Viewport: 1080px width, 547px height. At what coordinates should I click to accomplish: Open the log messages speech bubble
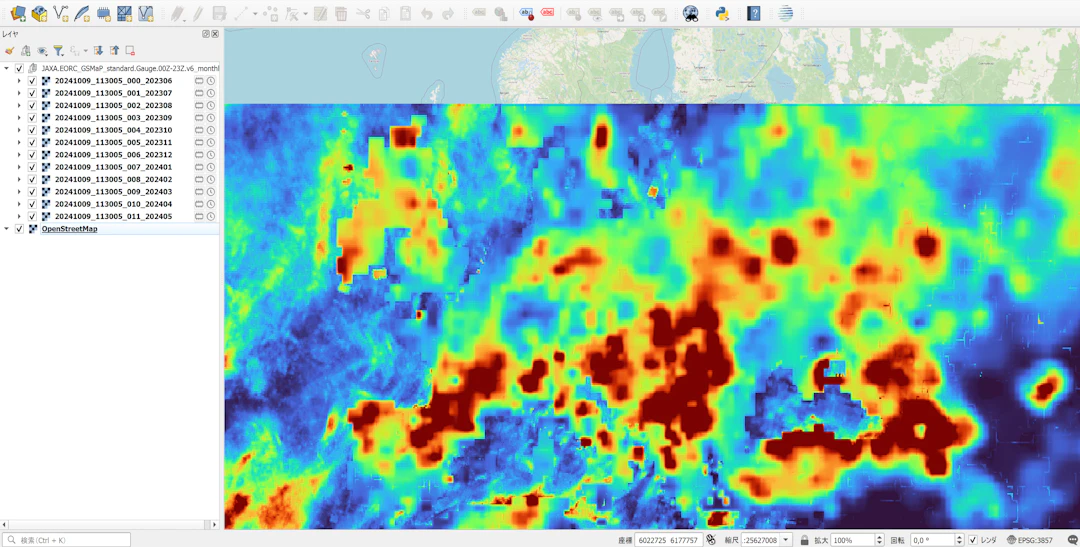tap(1072, 540)
